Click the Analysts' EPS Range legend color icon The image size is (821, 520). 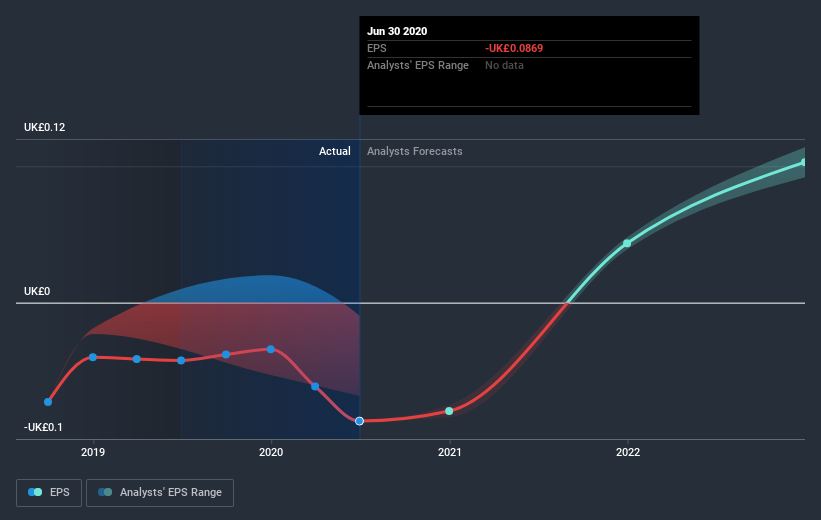[105, 492]
